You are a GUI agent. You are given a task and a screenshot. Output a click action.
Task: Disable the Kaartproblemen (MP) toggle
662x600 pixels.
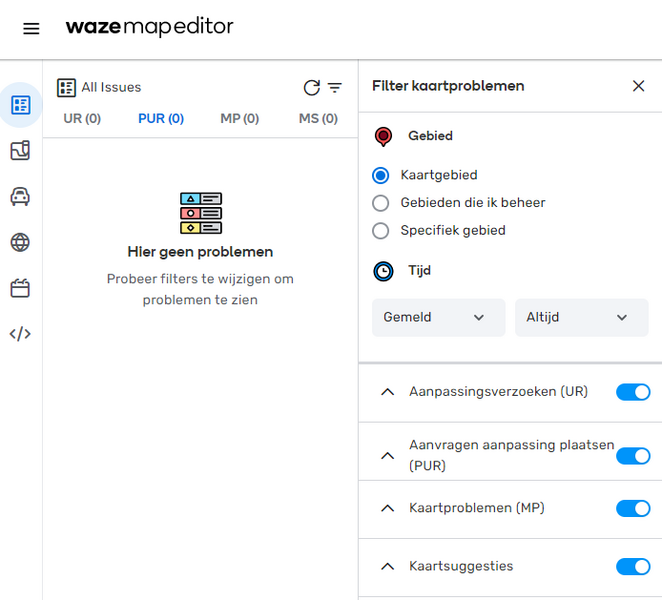click(633, 508)
